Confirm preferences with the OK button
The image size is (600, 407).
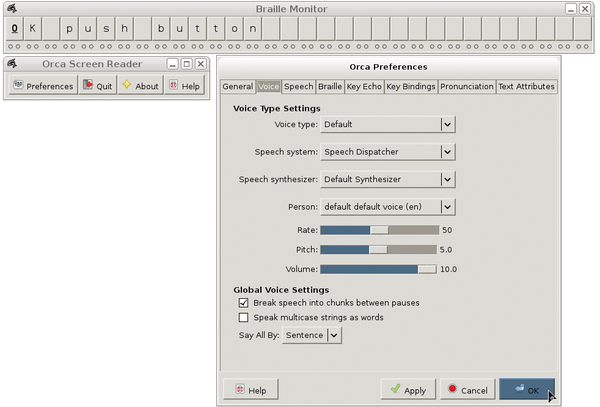tap(527, 389)
